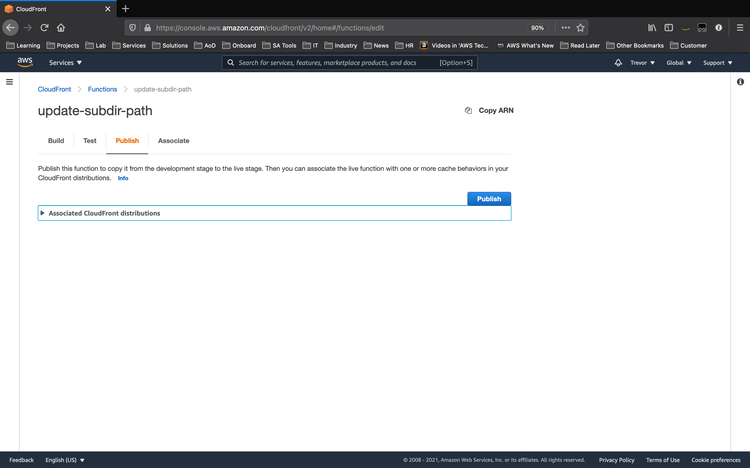
Task: Switch to the Build tab
Action: [56, 141]
